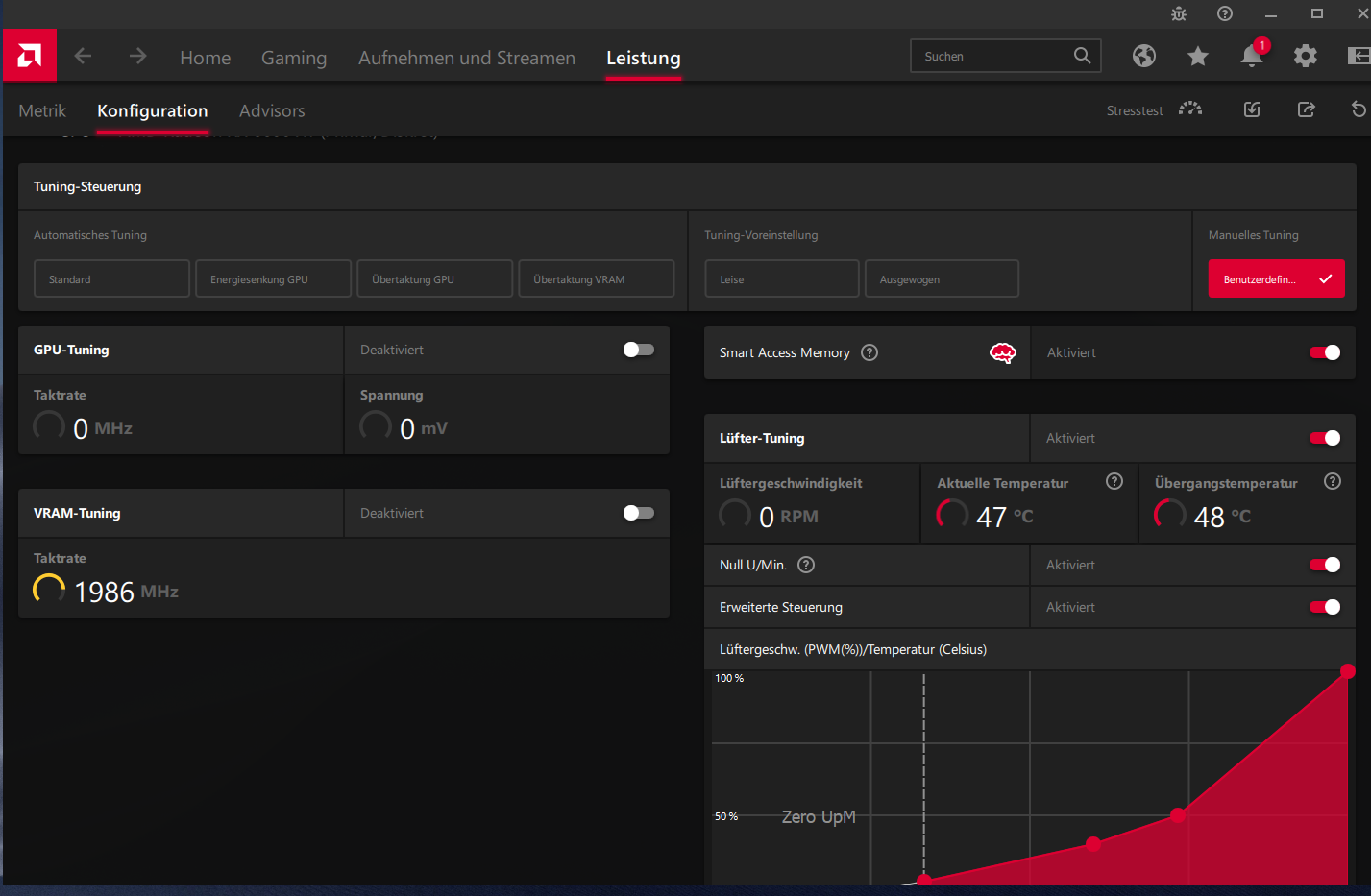
Task: Toggle Smart Access Memory switch
Action: point(1325,352)
